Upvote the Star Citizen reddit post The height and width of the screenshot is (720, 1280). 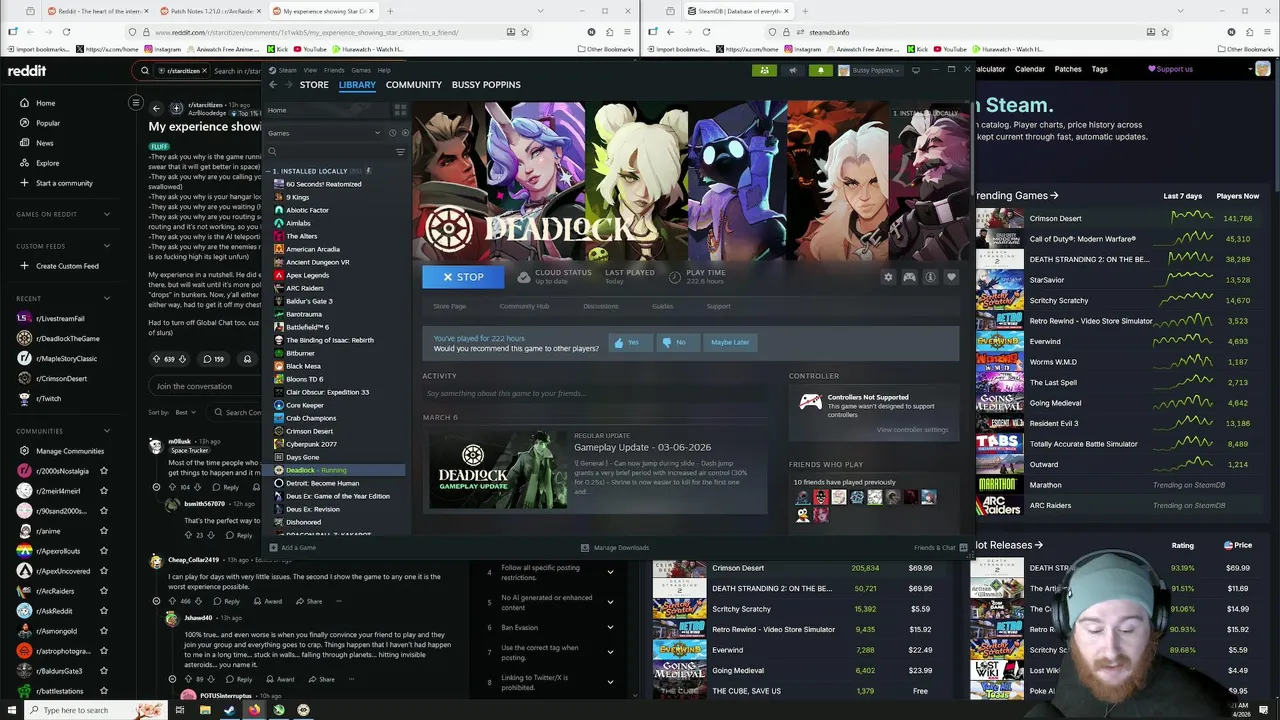[x=156, y=359]
